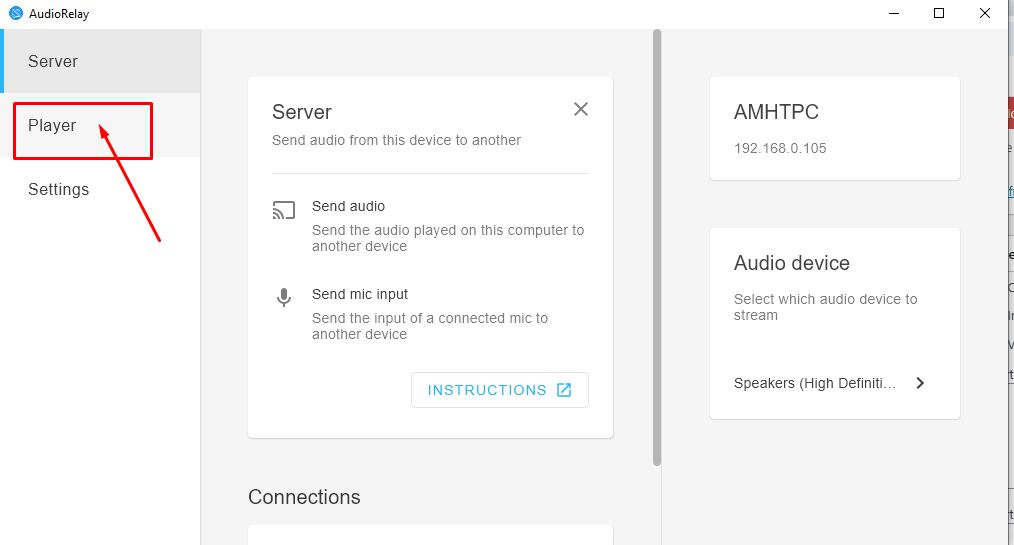Expand the Speakers chevron arrow
Viewport: 1014px width, 545px height.
click(x=920, y=383)
